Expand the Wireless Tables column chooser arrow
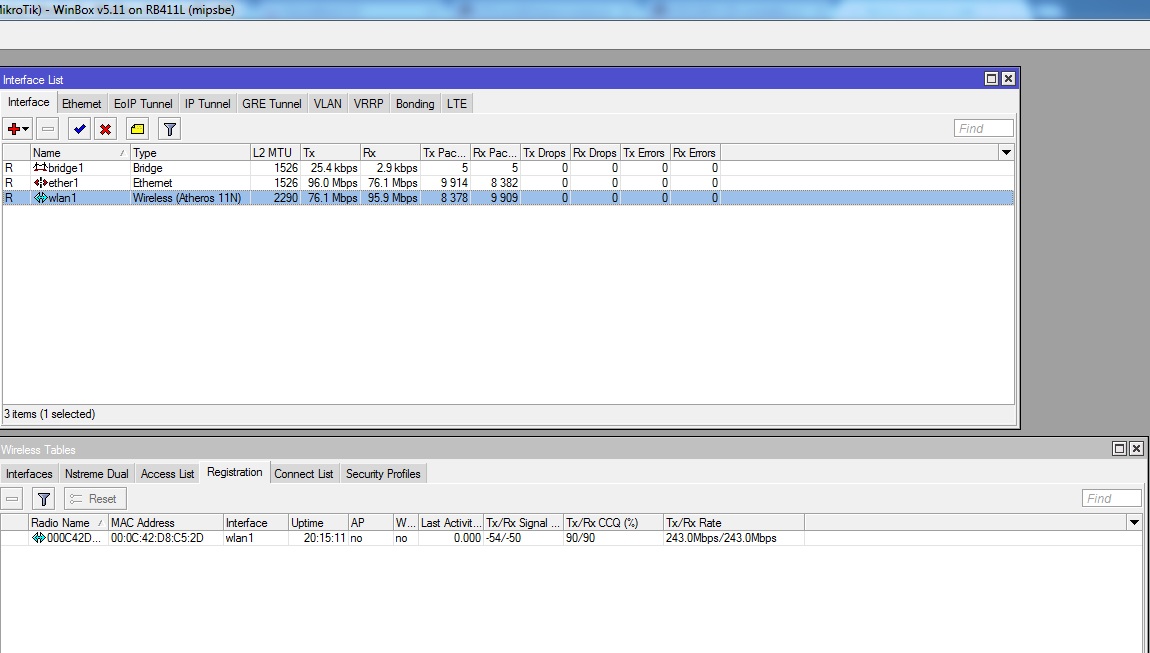Image resolution: width=1150 pixels, height=653 pixels. (1135, 522)
